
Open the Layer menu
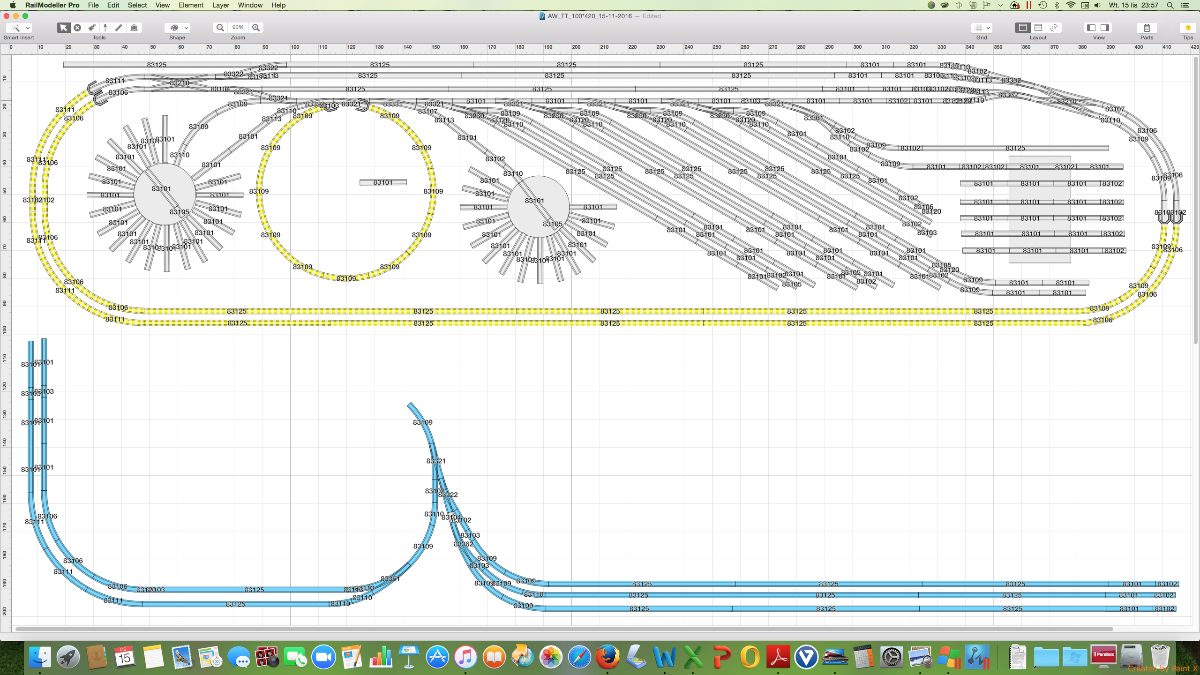tap(220, 5)
